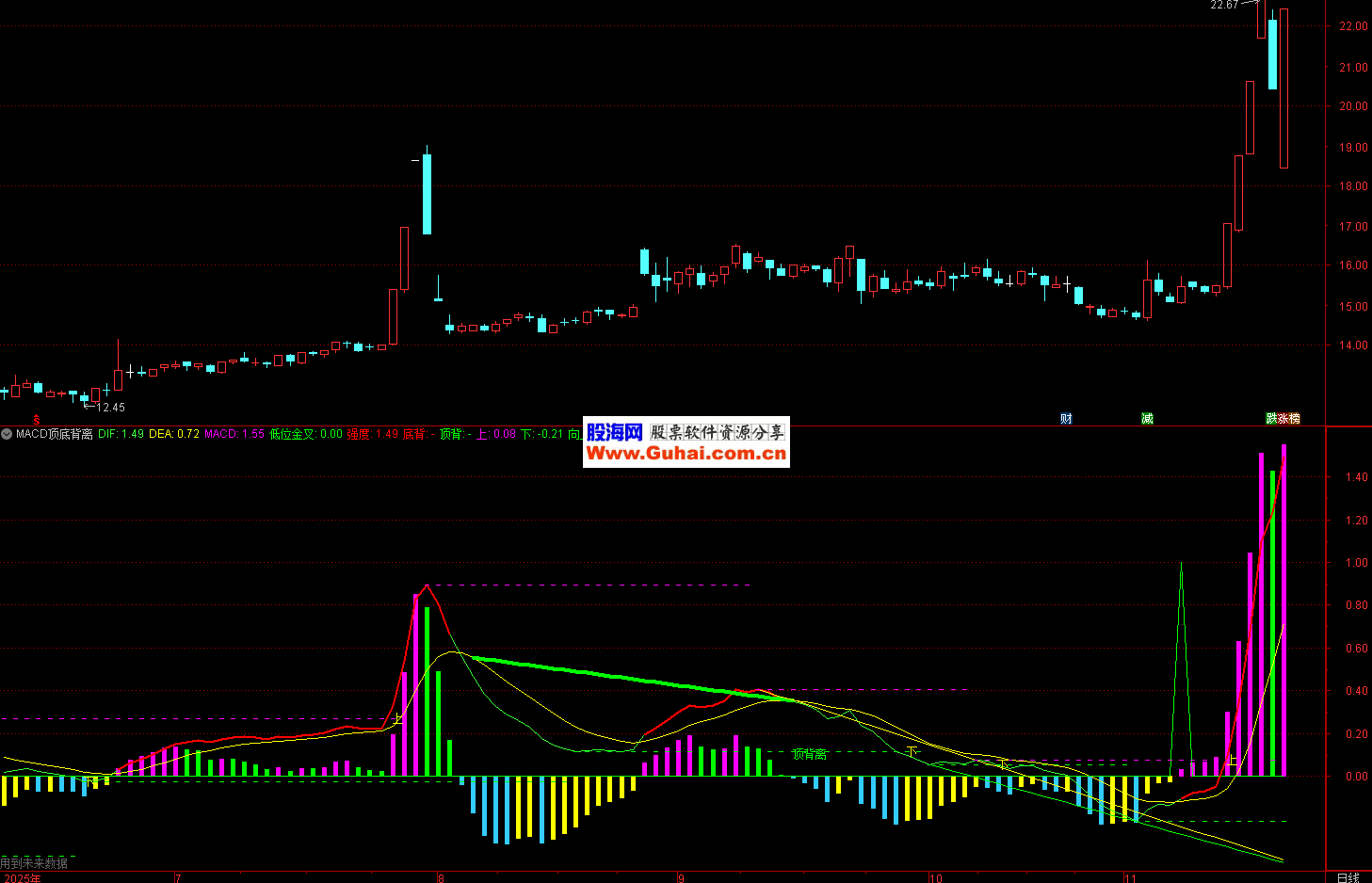1372x883 pixels.
Task: Click the DIF: 1.49 value readout
Action: 121,434
